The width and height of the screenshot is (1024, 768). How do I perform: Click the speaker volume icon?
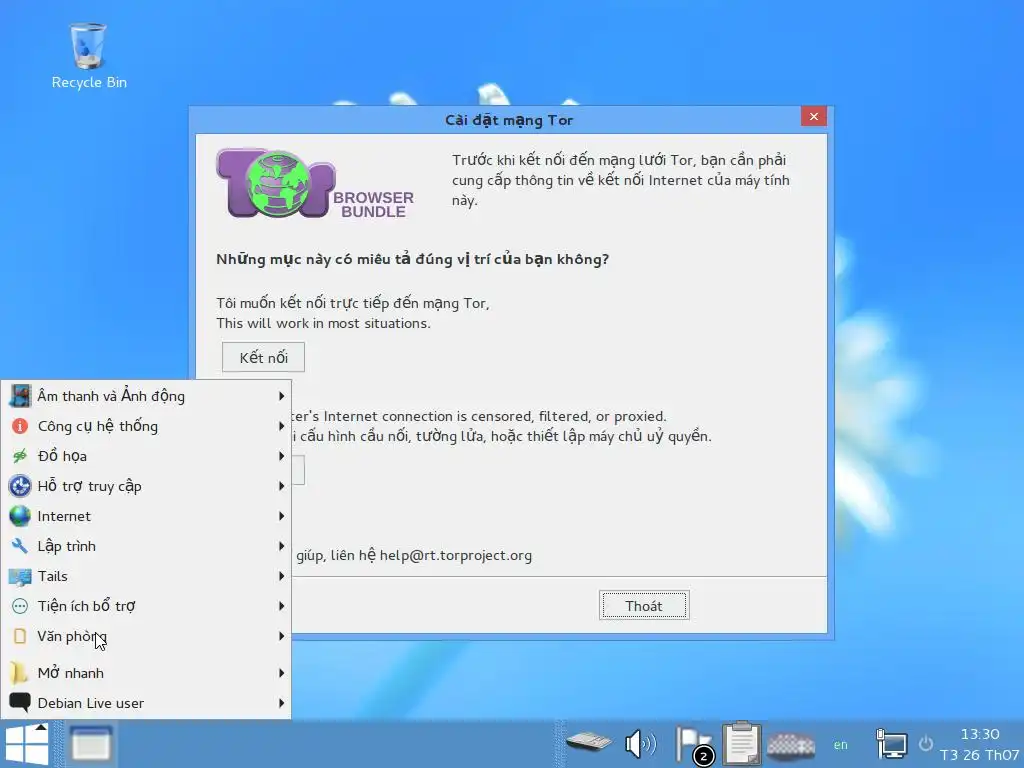pyautogui.click(x=640, y=744)
